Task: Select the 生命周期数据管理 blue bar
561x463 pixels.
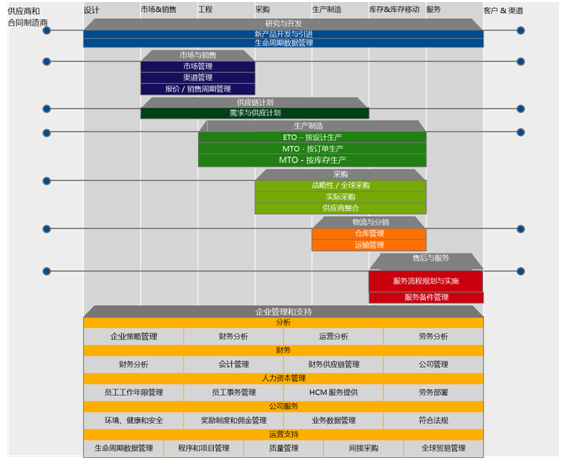Action: coord(283,43)
